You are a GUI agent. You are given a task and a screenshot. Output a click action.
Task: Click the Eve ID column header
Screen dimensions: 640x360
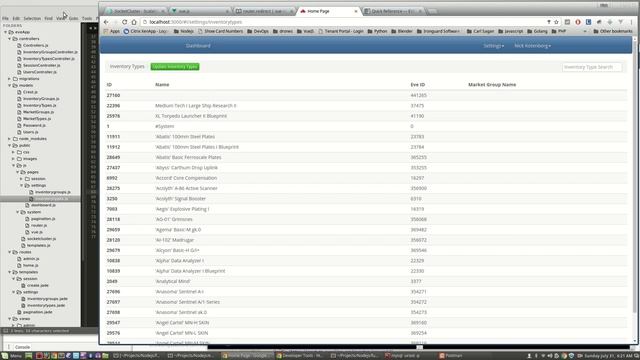click(418, 84)
